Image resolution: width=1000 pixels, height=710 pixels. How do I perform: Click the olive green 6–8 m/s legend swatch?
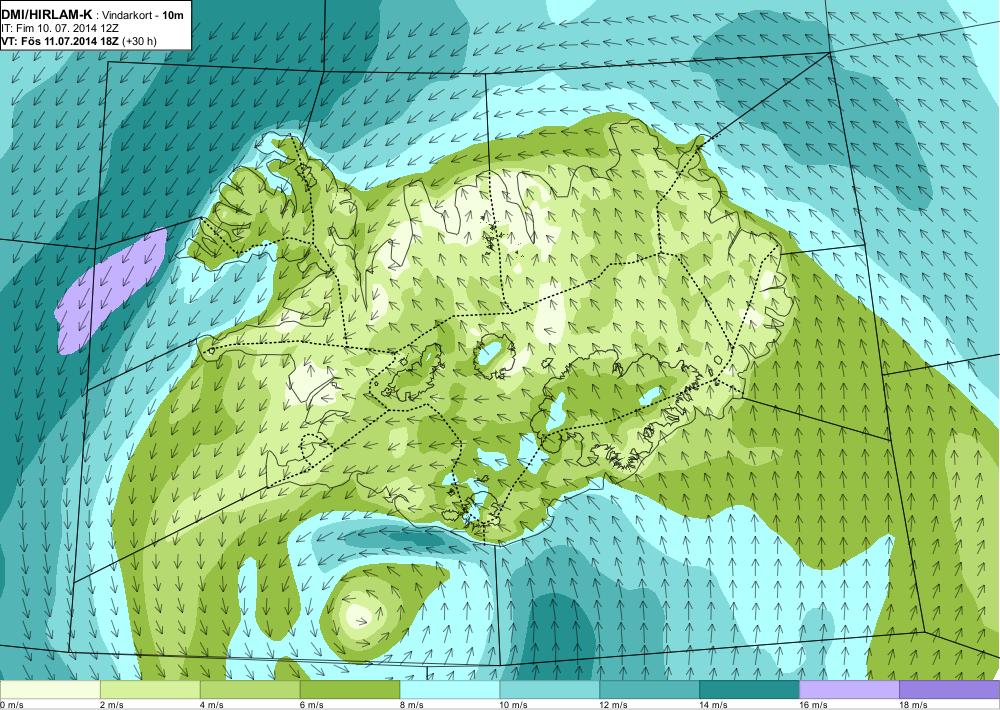coord(349,690)
